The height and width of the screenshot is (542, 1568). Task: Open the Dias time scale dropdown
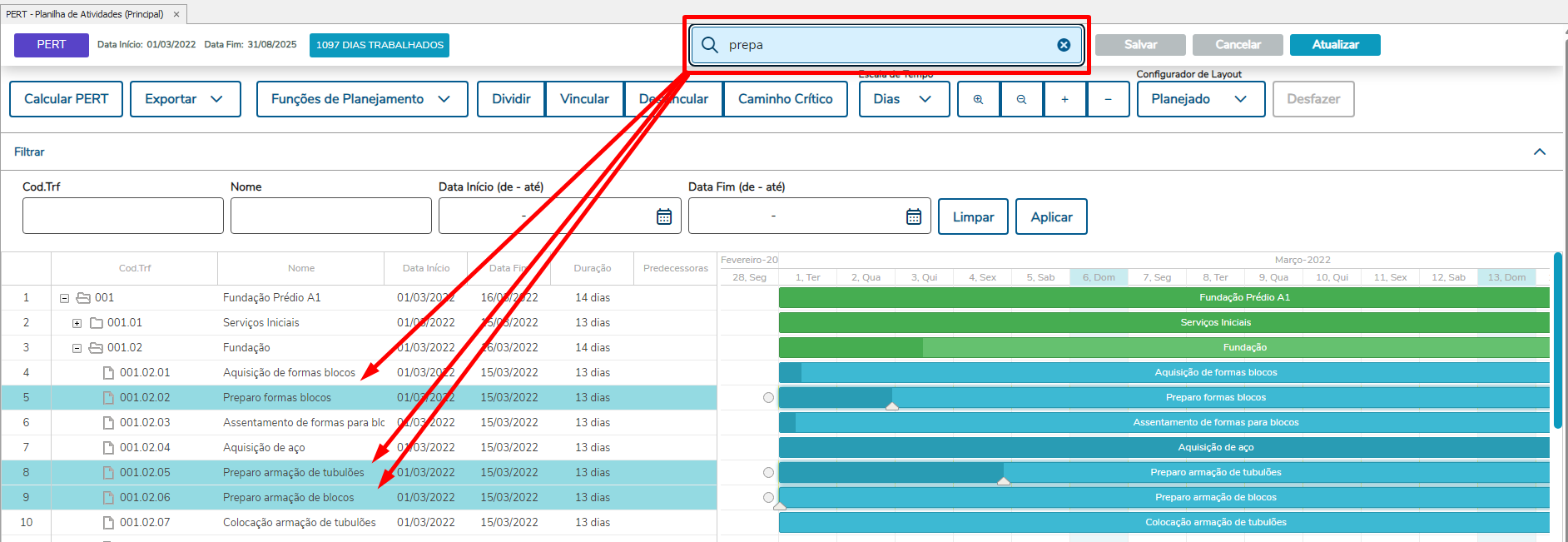(904, 99)
